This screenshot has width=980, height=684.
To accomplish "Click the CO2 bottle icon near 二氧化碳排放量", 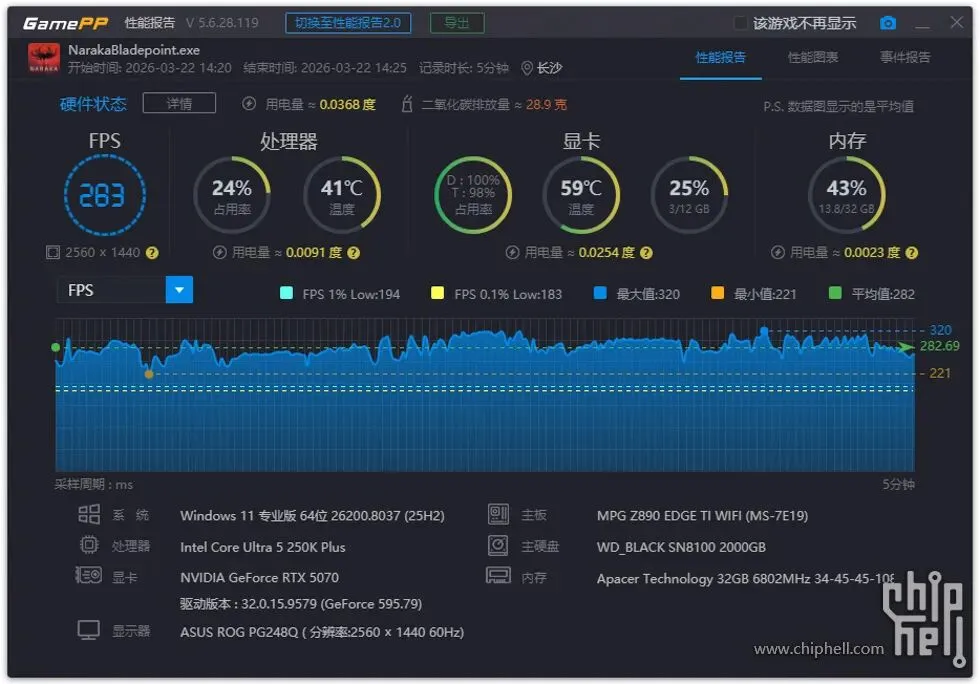I will pos(407,104).
